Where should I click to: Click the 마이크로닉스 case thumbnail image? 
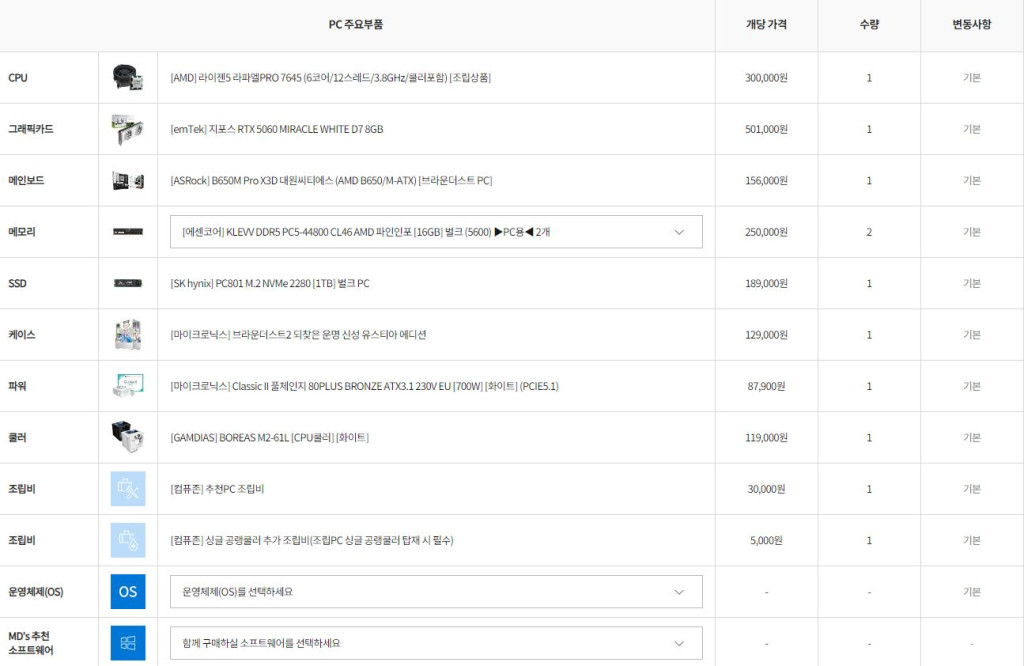click(127, 335)
